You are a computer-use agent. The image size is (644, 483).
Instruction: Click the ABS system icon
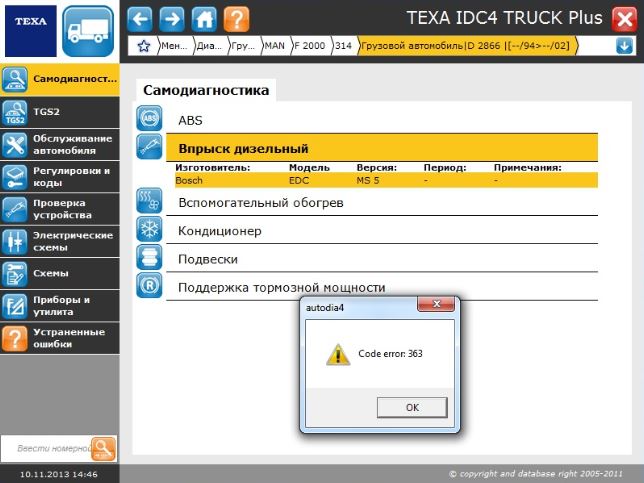coord(149,118)
